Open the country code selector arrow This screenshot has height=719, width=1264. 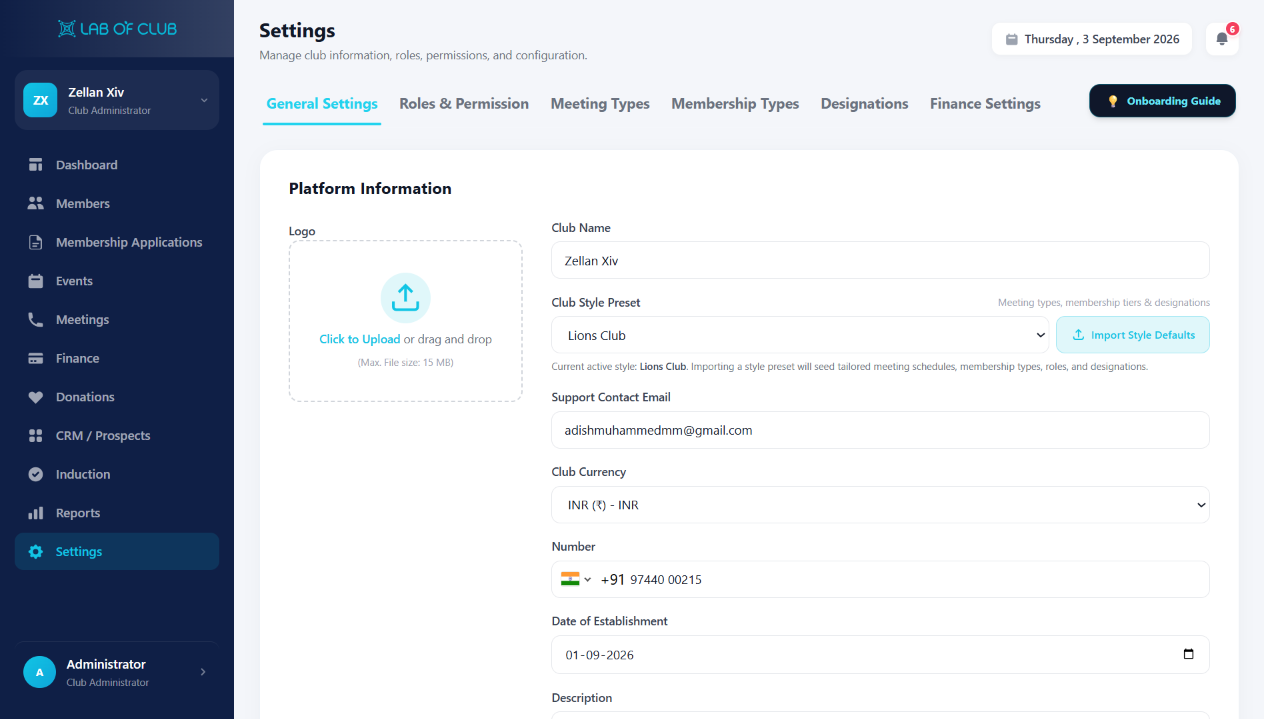(588, 580)
